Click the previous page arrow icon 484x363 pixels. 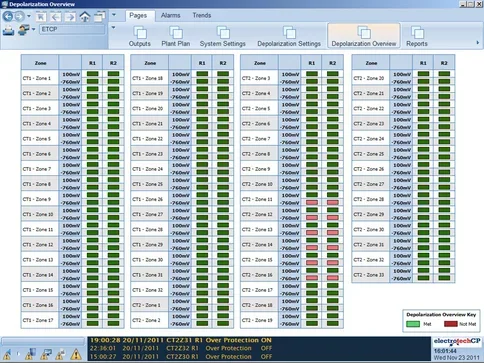click(x=56, y=17)
